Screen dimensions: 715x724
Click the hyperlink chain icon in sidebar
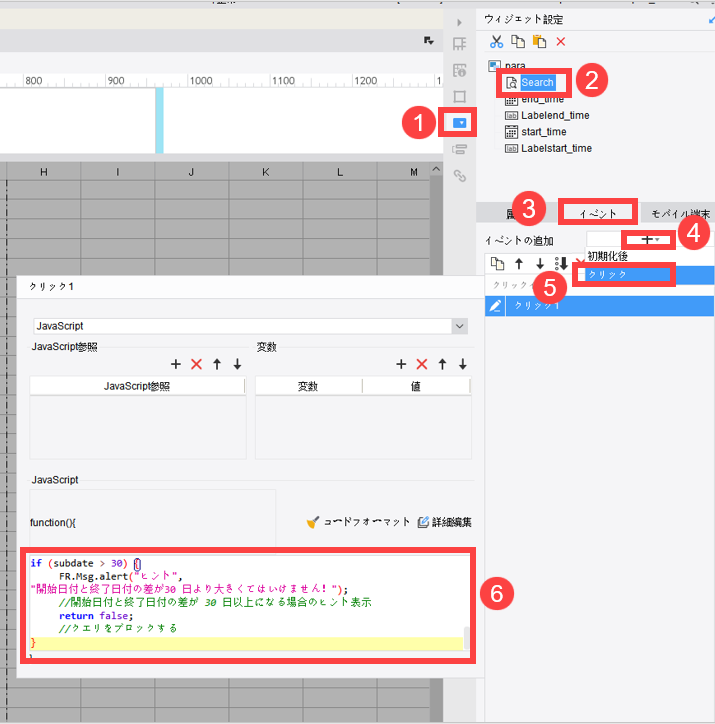(459, 176)
